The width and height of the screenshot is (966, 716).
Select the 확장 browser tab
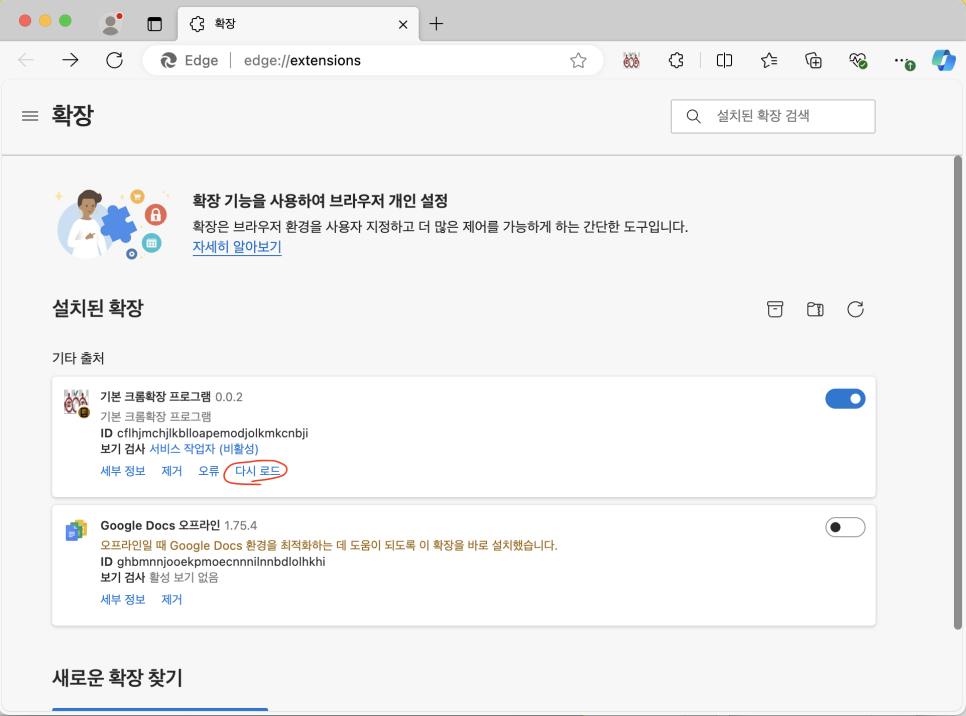coord(290,23)
